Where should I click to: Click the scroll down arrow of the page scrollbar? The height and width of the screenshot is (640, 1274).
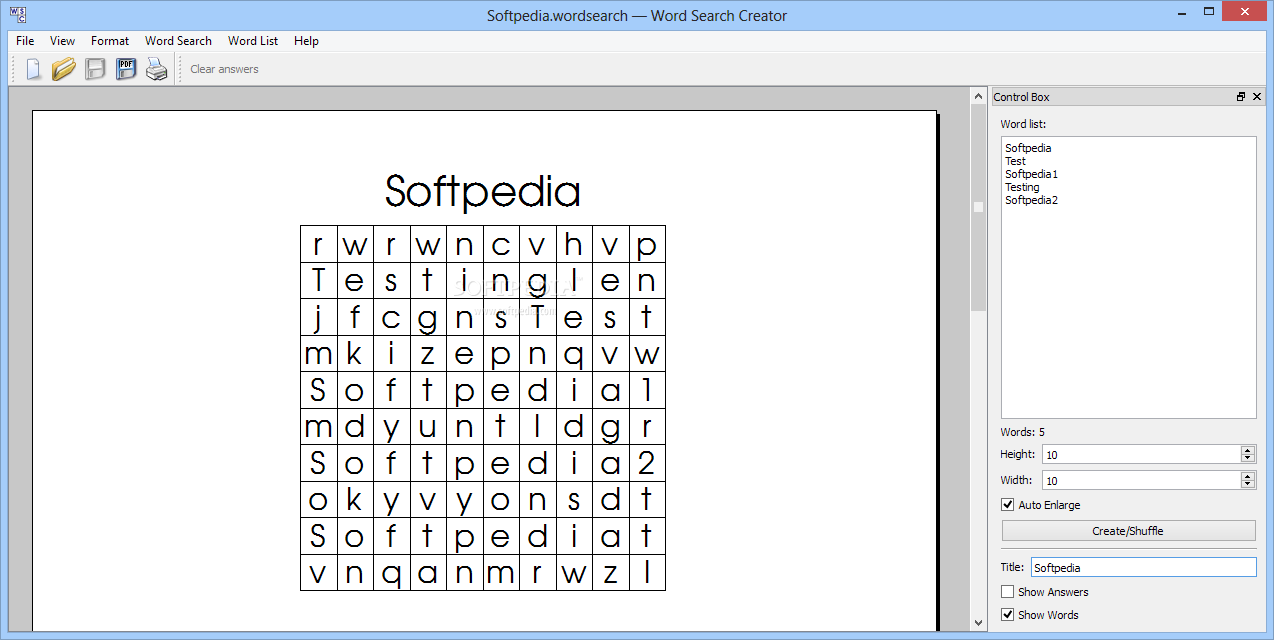click(978, 622)
